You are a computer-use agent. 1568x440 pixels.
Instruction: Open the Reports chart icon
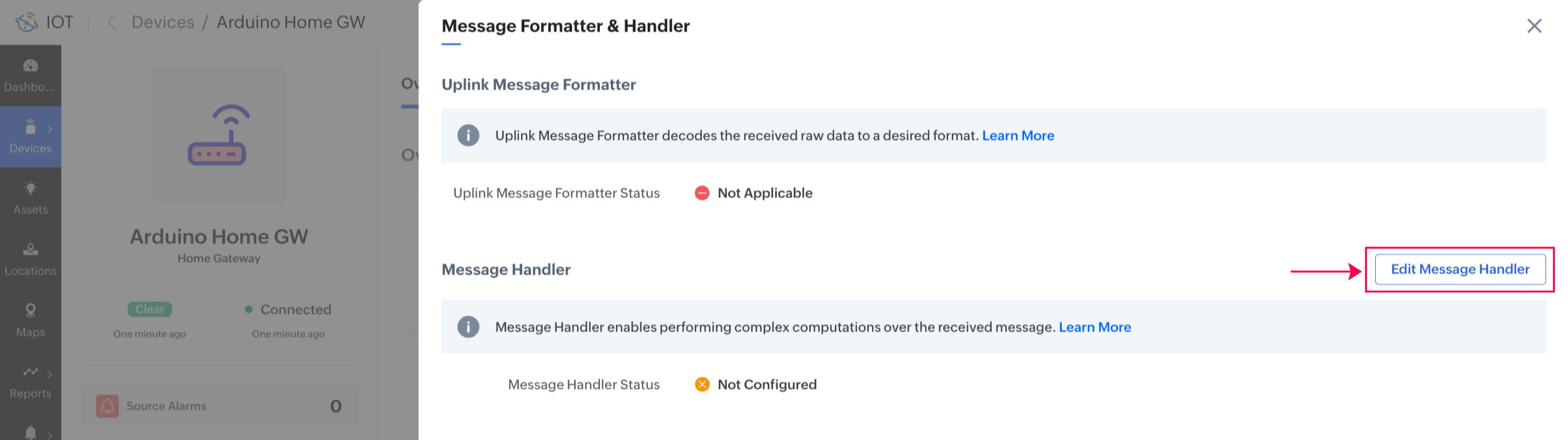[x=31, y=372]
